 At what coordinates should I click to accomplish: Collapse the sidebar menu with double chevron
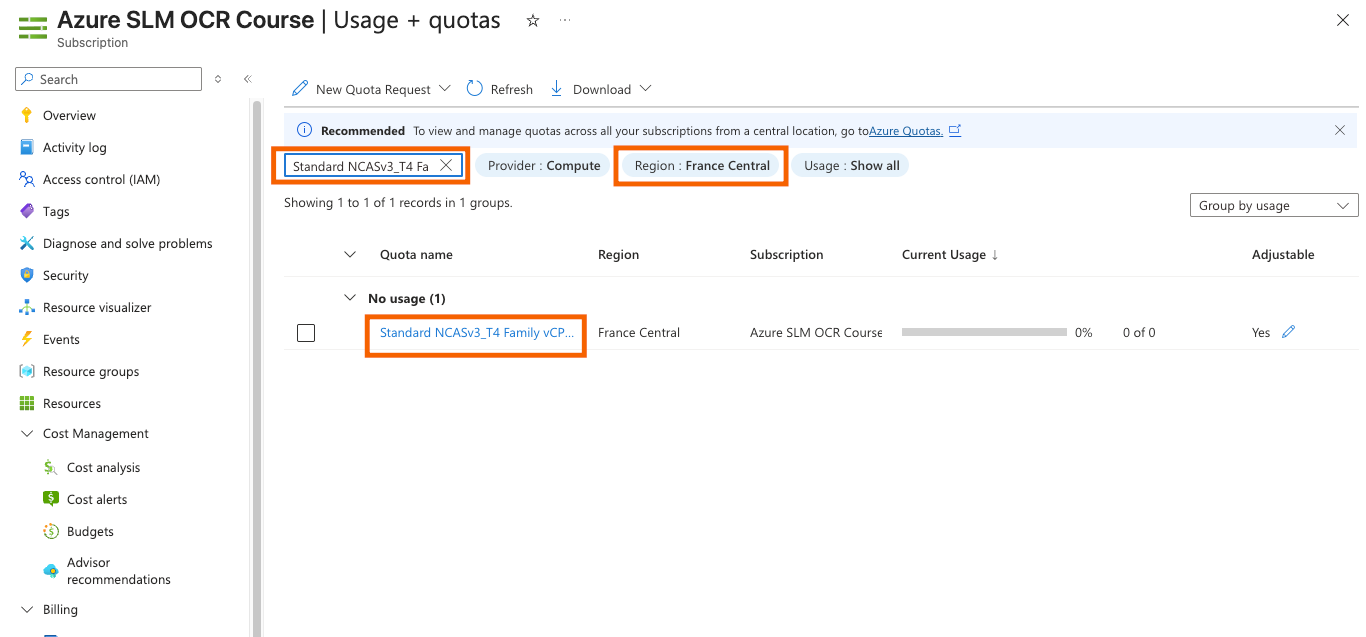(x=247, y=79)
